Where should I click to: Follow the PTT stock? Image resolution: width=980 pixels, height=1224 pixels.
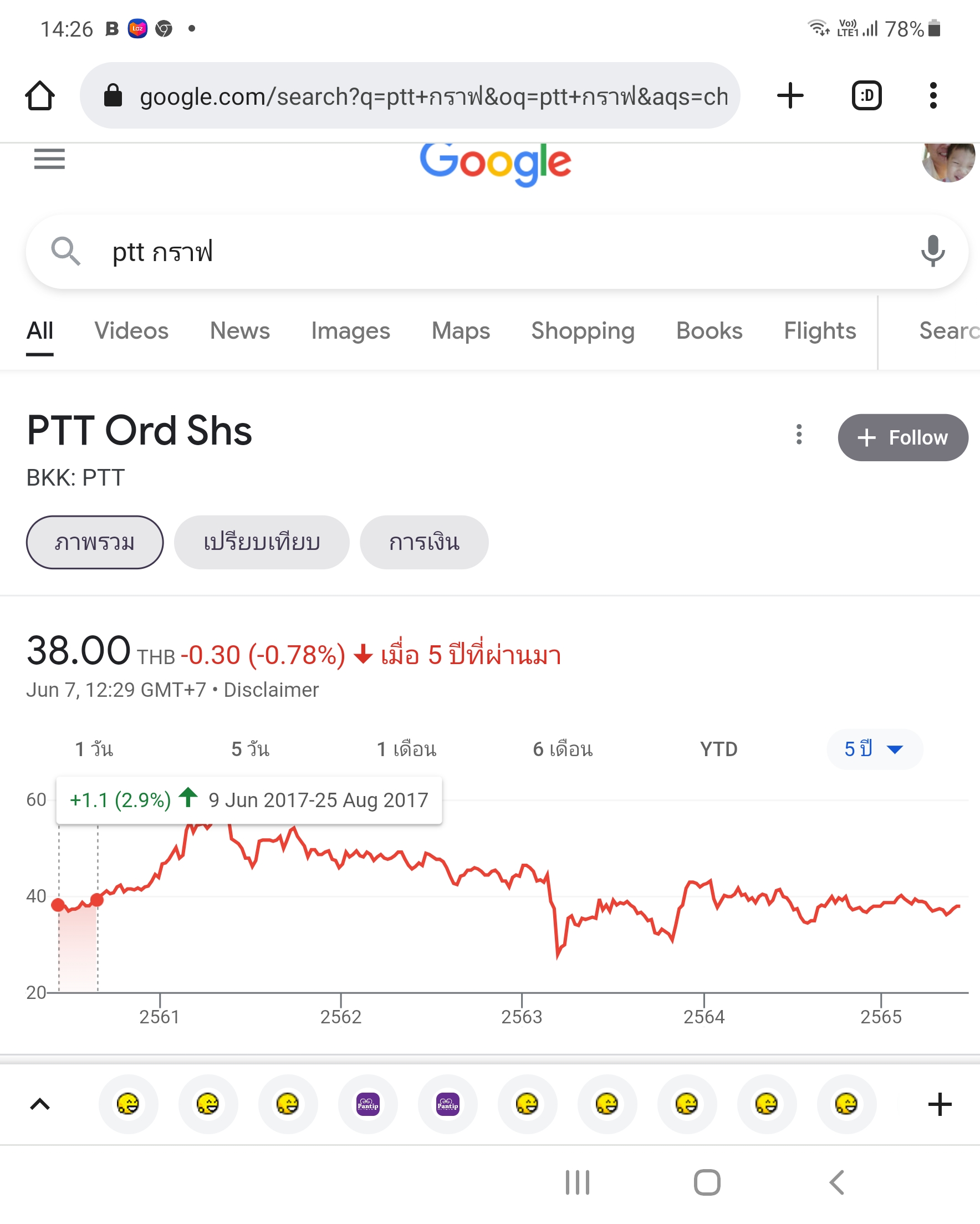coord(903,437)
